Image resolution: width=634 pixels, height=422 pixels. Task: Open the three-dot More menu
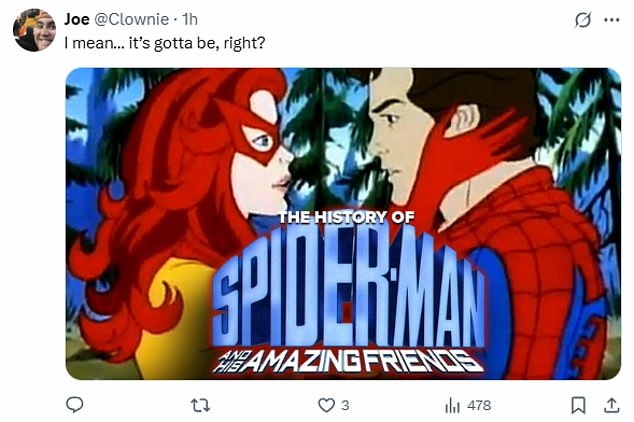(x=611, y=20)
